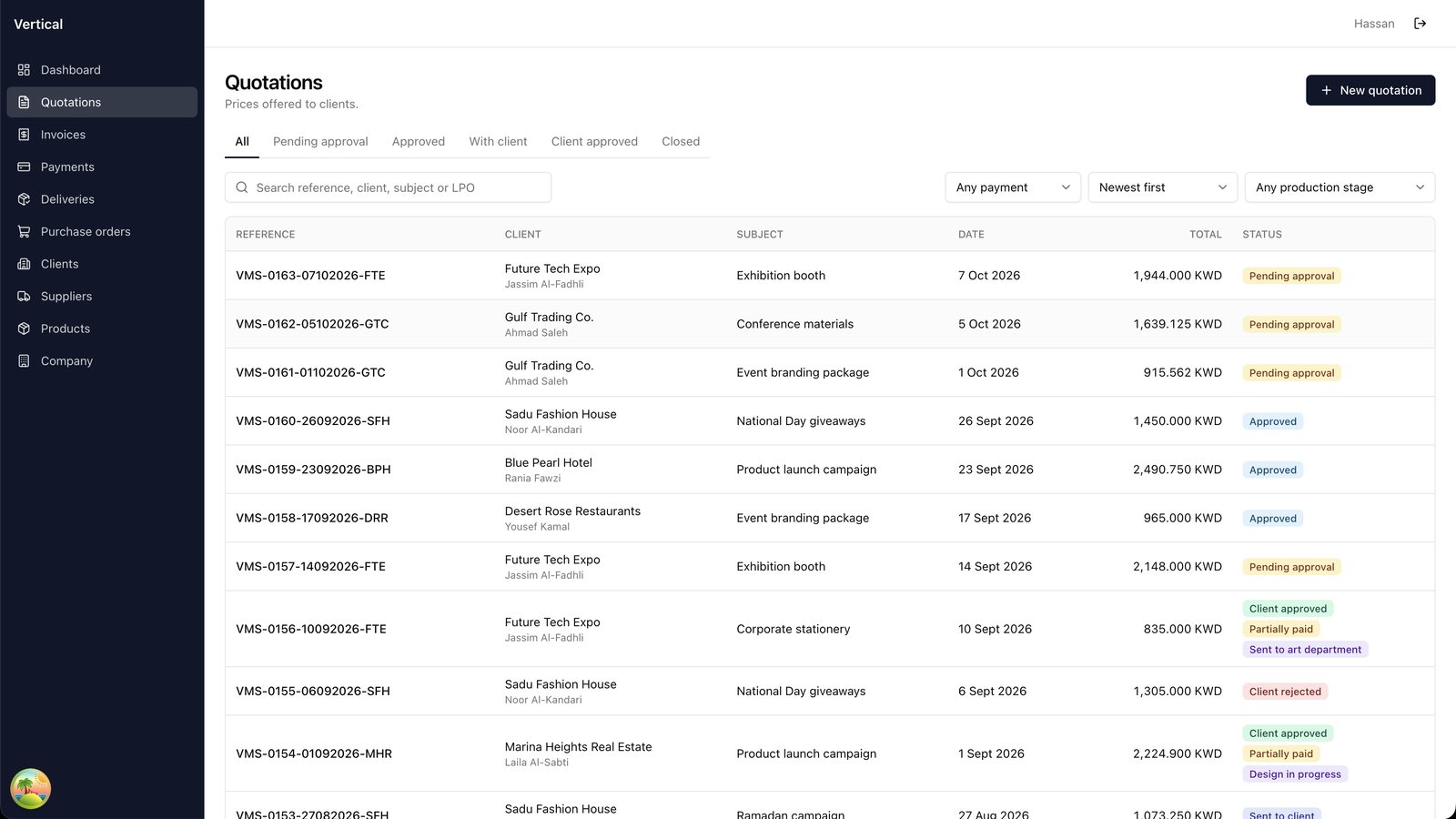Click Blue Pearl Hotel client cell

(x=549, y=470)
